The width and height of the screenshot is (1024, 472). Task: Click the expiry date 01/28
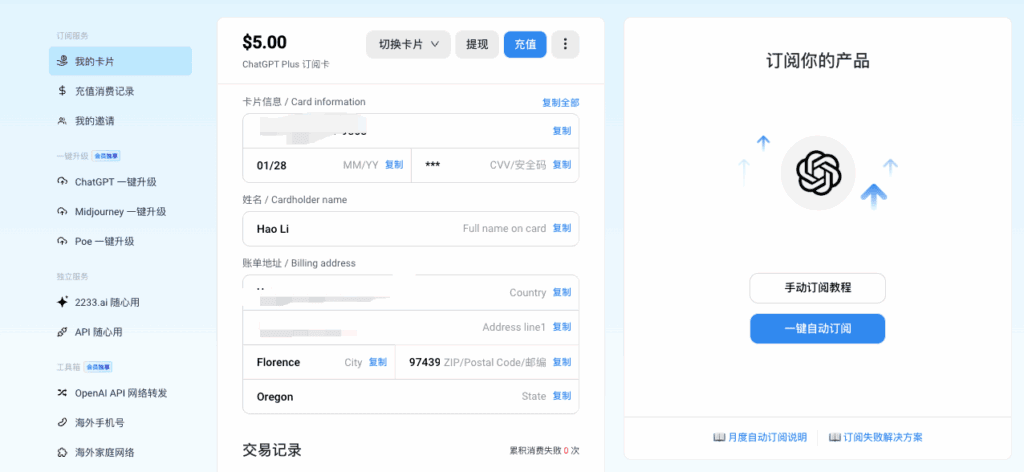click(x=271, y=165)
